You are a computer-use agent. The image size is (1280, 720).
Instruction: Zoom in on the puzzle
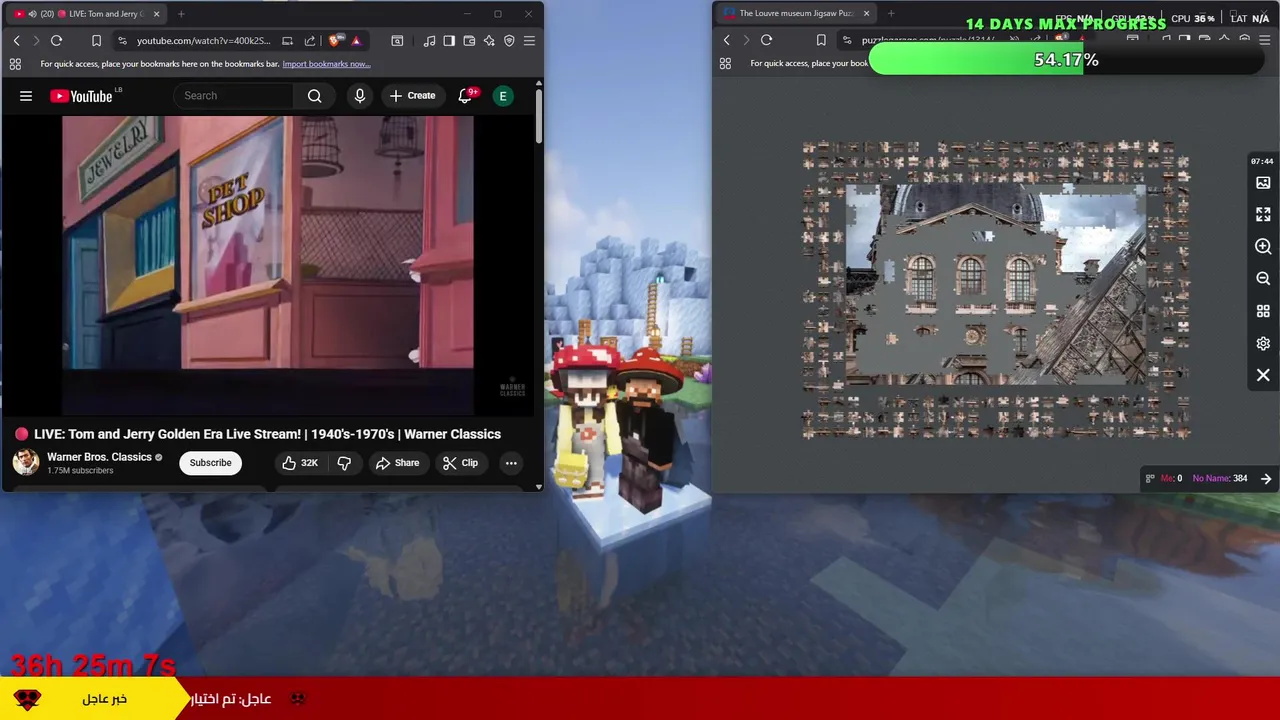[1263, 246]
